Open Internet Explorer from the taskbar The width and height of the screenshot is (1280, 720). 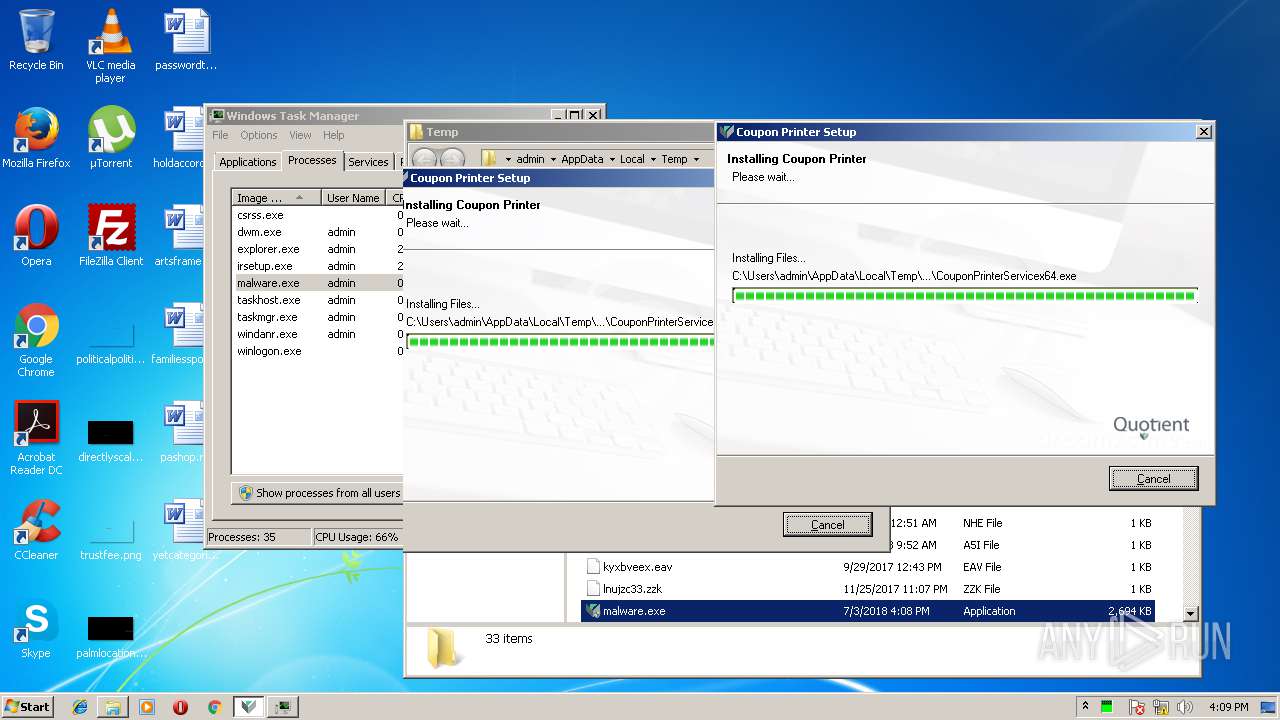coord(80,707)
